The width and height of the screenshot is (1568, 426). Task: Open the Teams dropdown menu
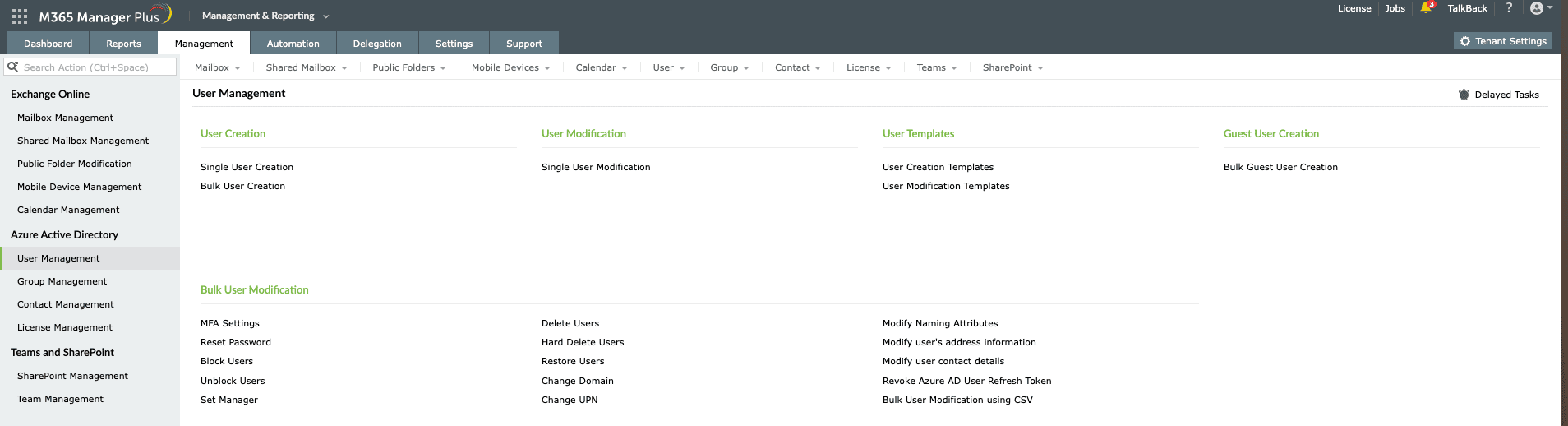937,67
